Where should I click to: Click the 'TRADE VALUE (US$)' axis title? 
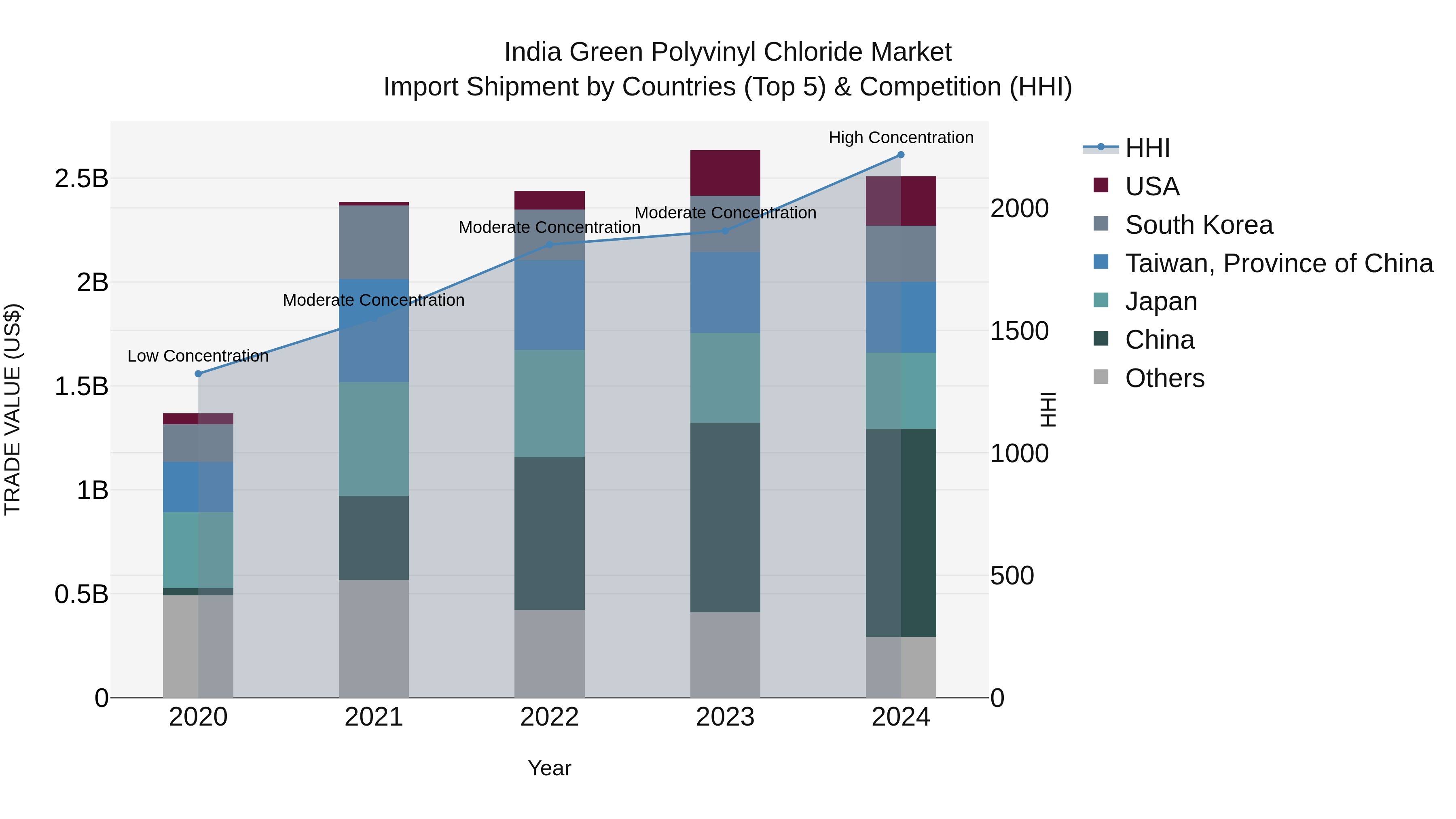click(x=13, y=410)
